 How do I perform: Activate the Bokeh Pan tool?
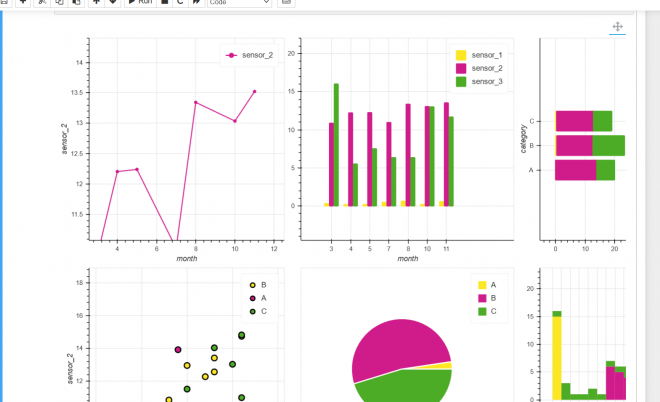[x=617, y=27]
